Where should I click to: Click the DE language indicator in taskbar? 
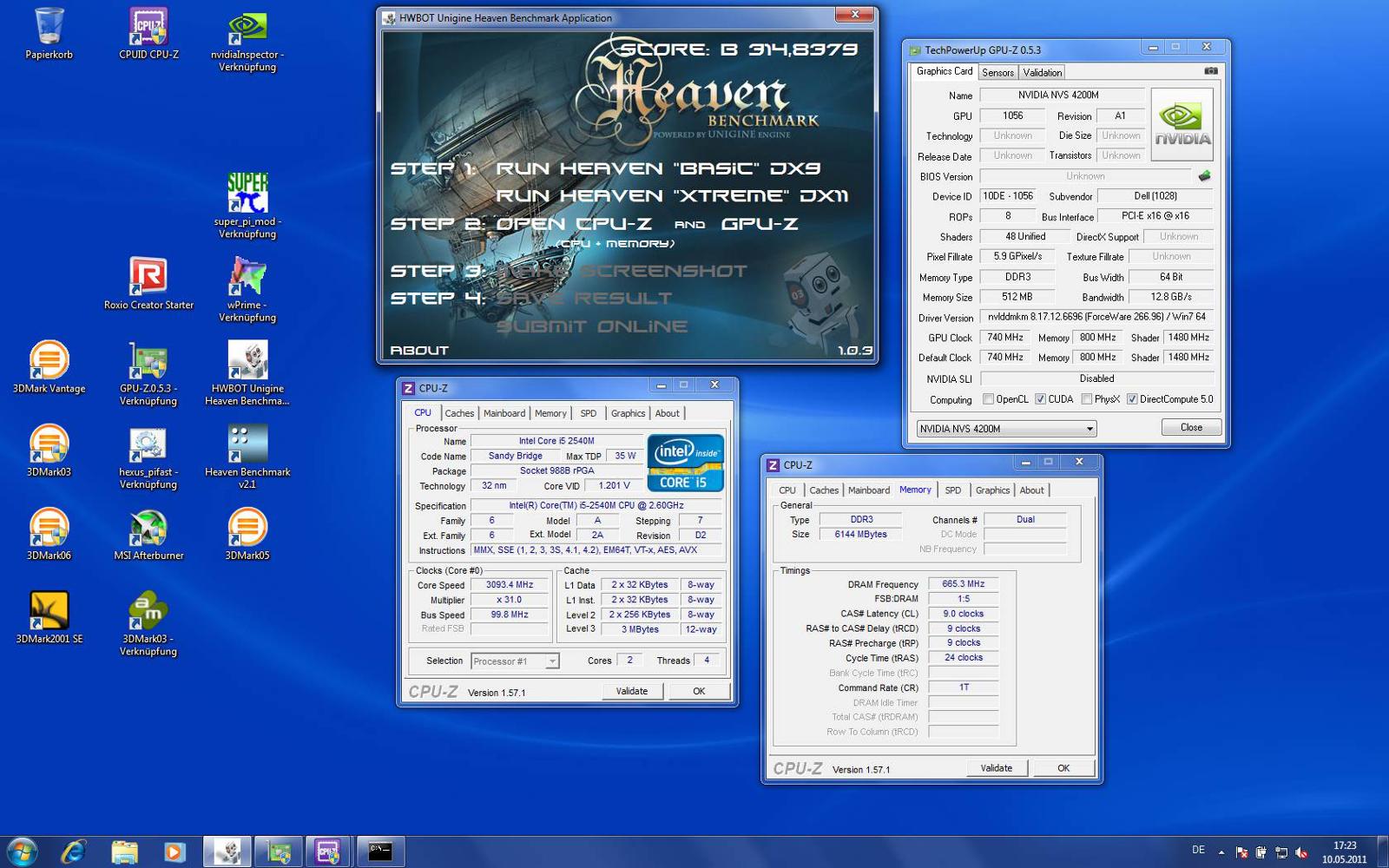(1198, 850)
